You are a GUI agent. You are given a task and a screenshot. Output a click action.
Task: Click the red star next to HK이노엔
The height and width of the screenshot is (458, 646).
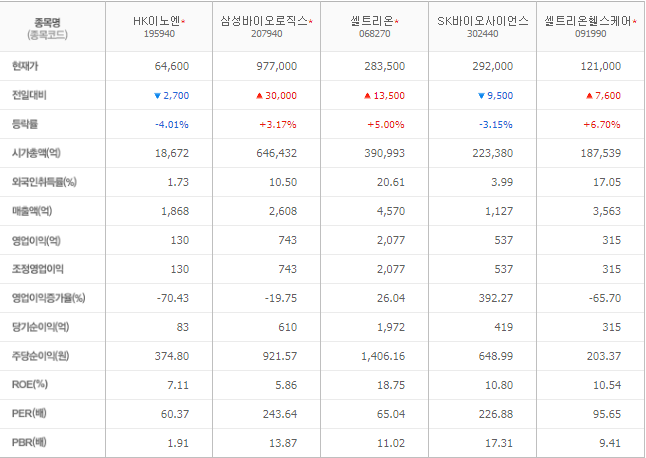click(183, 21)
